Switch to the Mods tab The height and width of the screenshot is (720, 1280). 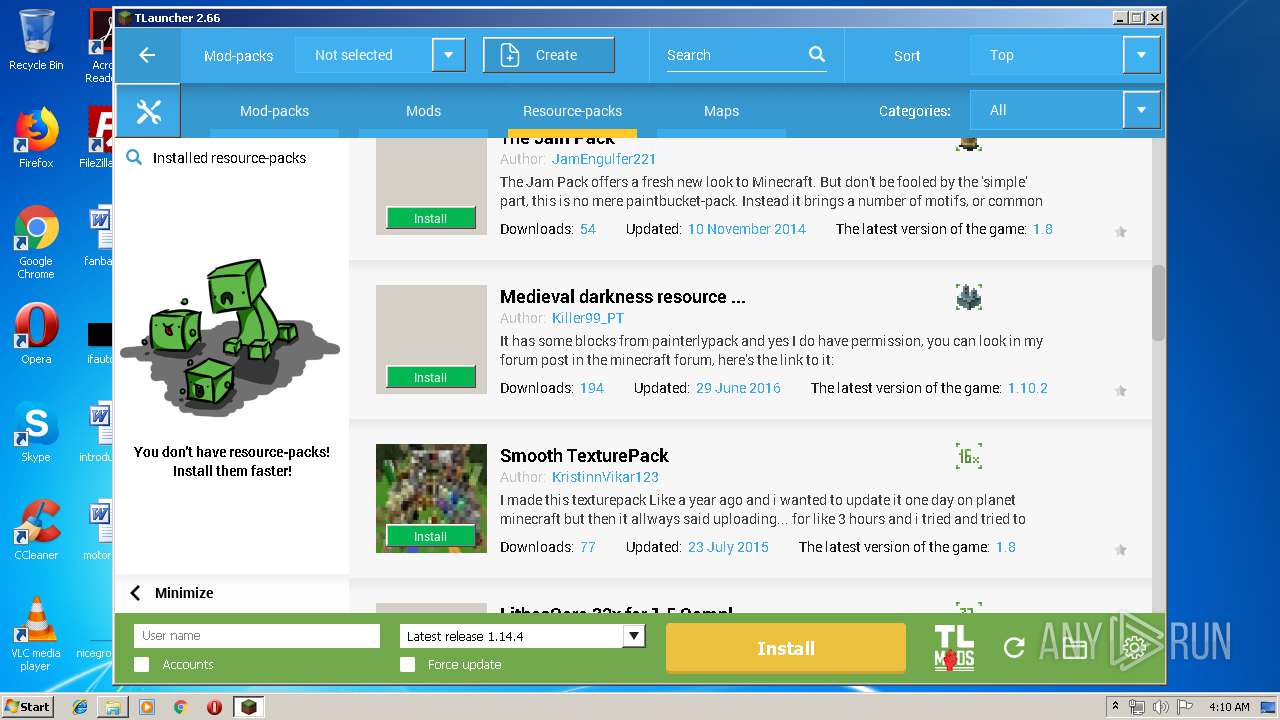(x=423, y=111)
